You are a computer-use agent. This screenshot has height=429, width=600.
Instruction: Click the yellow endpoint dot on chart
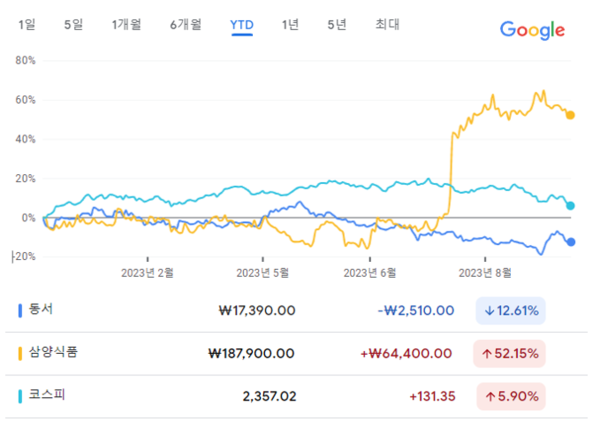(x=570, y=115)
